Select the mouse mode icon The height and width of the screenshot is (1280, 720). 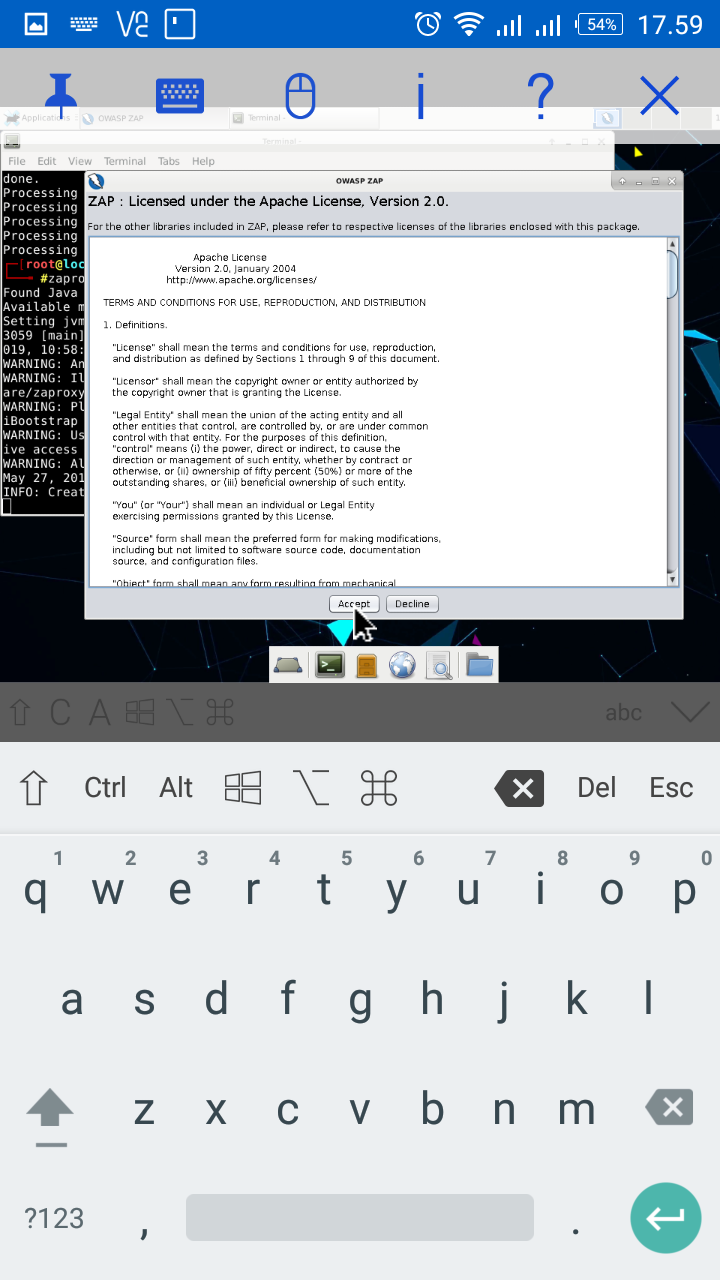[300, 97]
